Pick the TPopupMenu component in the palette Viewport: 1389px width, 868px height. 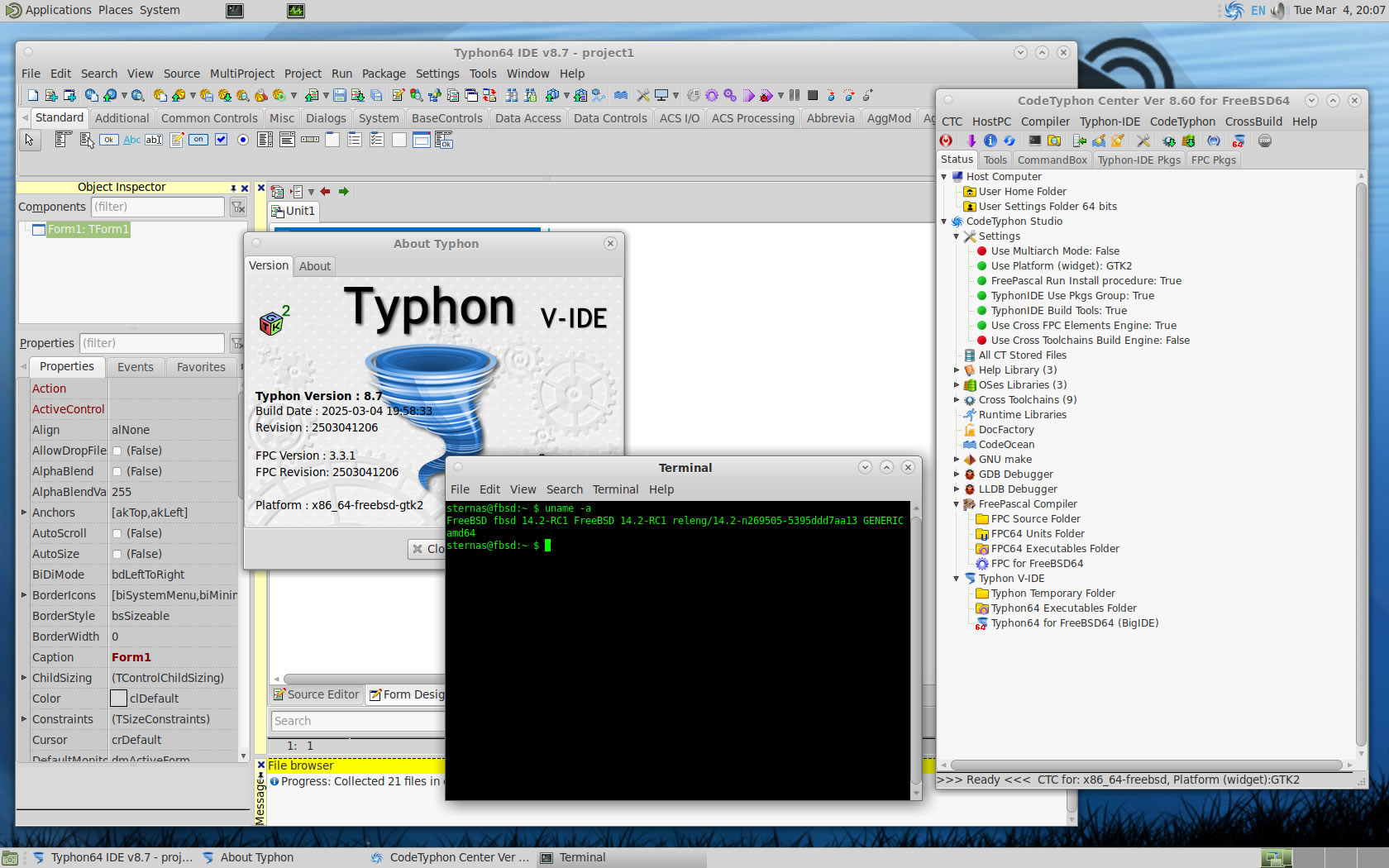tap(86, 140)
